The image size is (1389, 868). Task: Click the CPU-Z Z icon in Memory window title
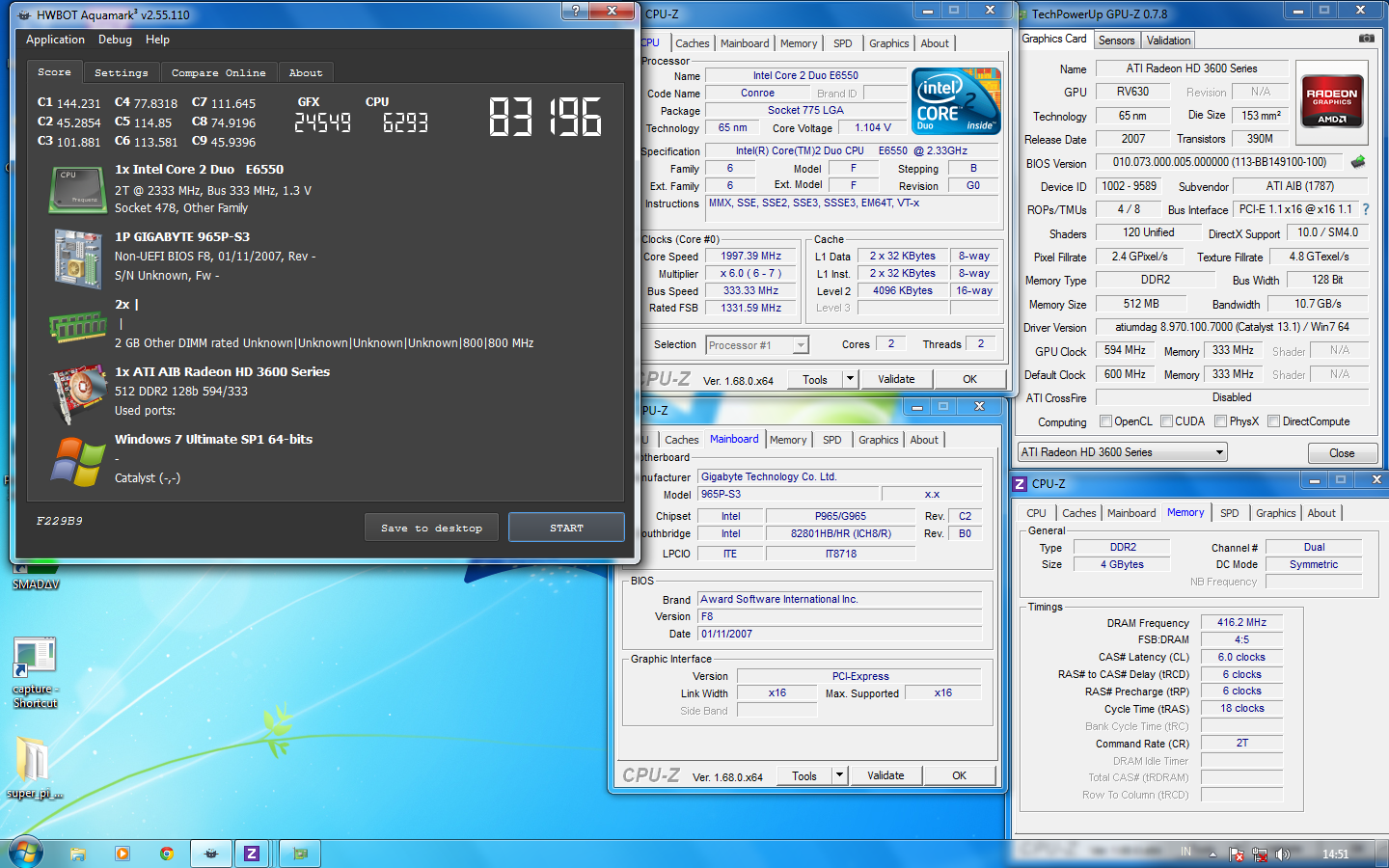1021,484
